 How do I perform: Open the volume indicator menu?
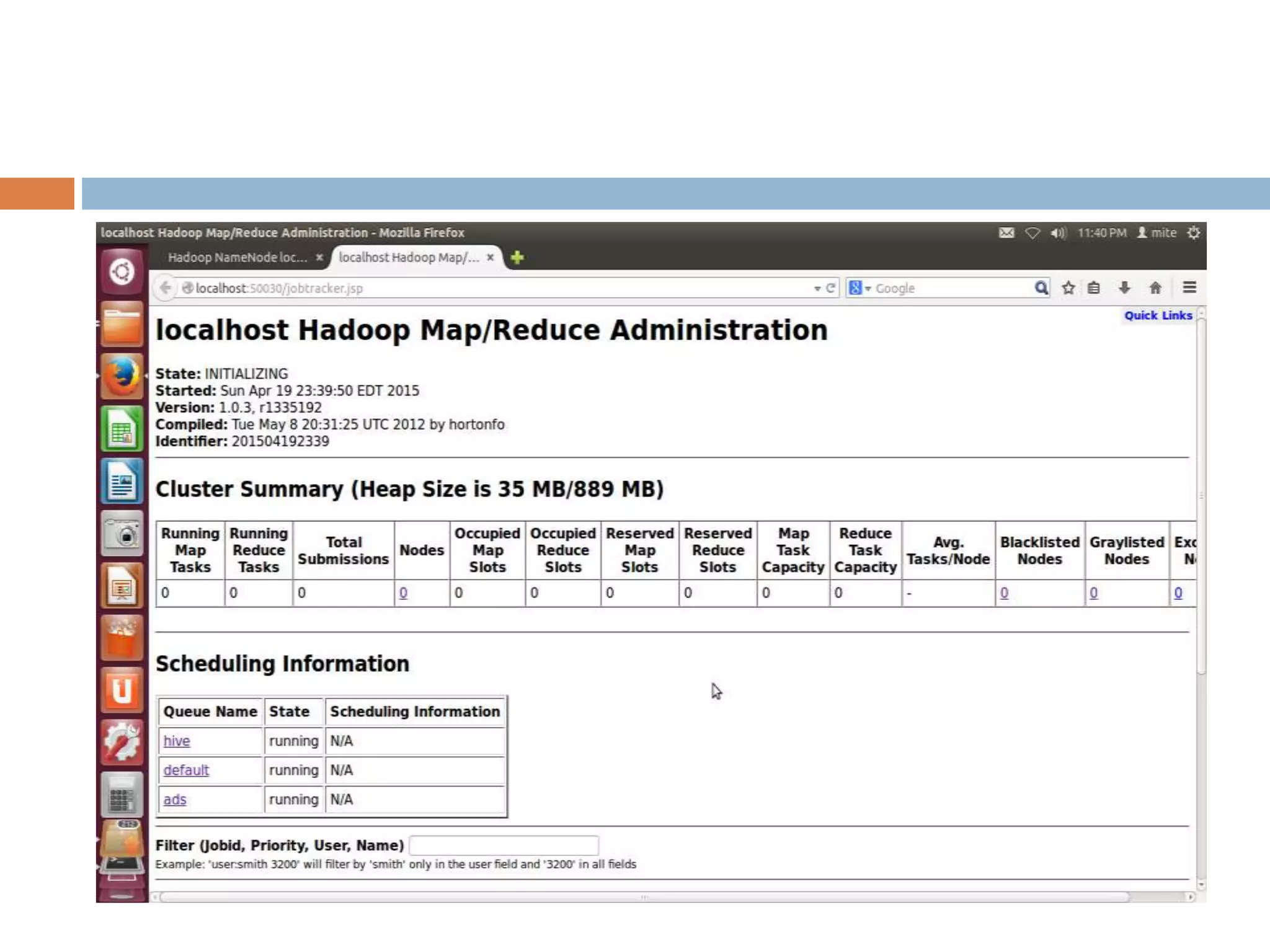click(x=1057, y=233)
